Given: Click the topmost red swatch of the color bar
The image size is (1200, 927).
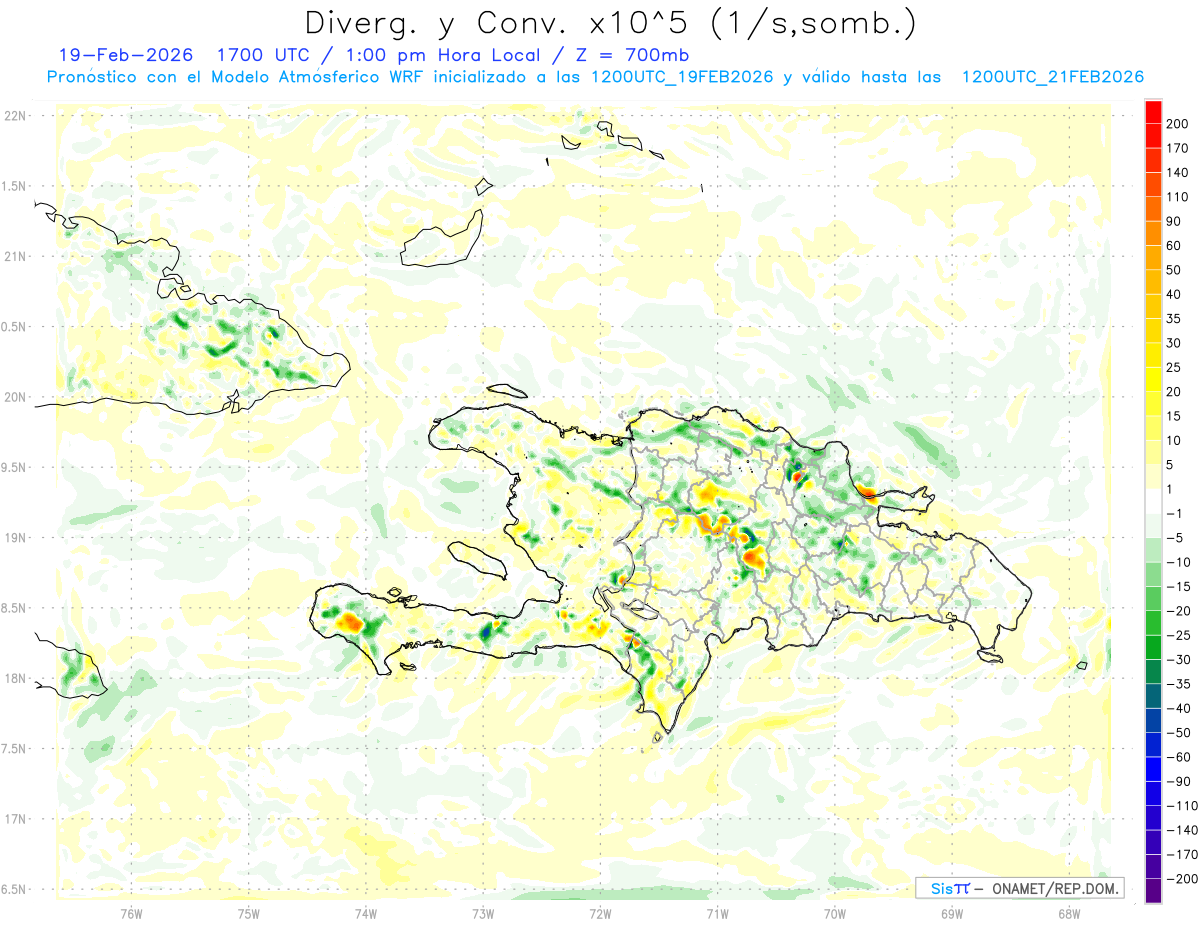Looking at the screenshot, I should click(x=1153, y=112).
